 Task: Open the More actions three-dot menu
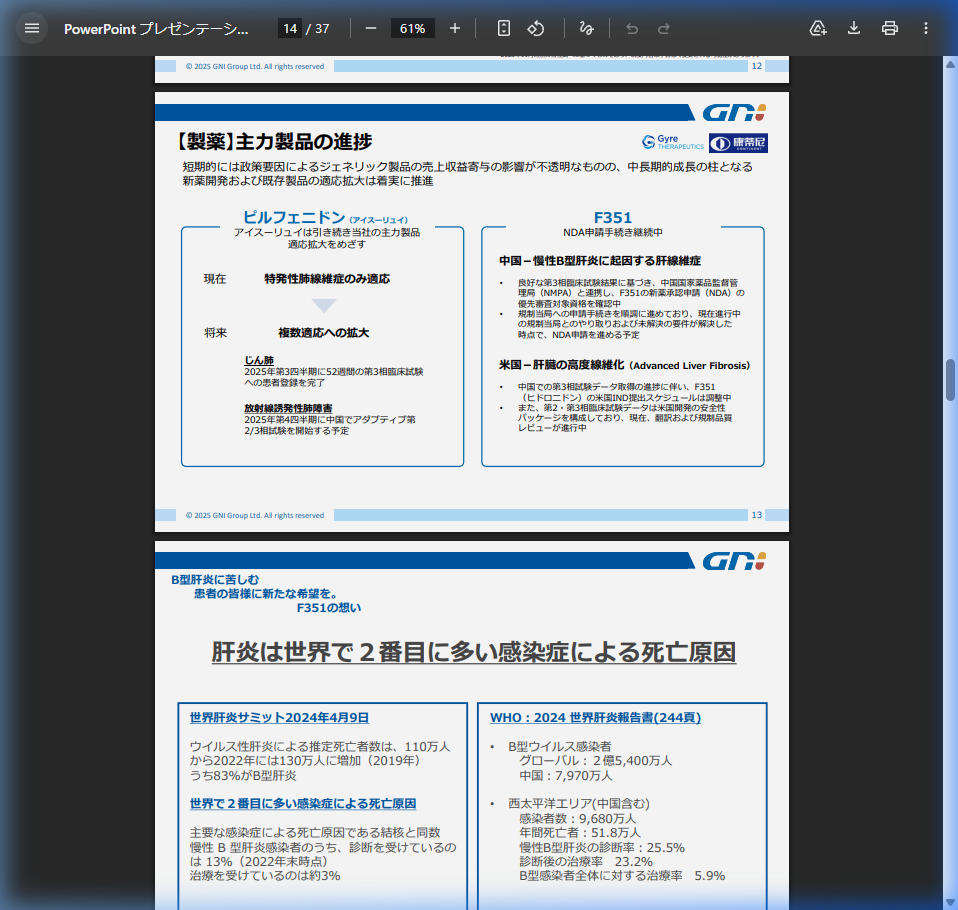pyautogui.click(x=925, y=28)
